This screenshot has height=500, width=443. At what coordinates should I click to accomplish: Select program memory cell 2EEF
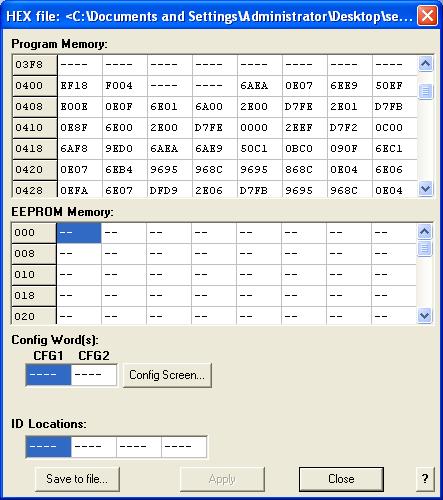pyautogui.click(x=305, y=128)
